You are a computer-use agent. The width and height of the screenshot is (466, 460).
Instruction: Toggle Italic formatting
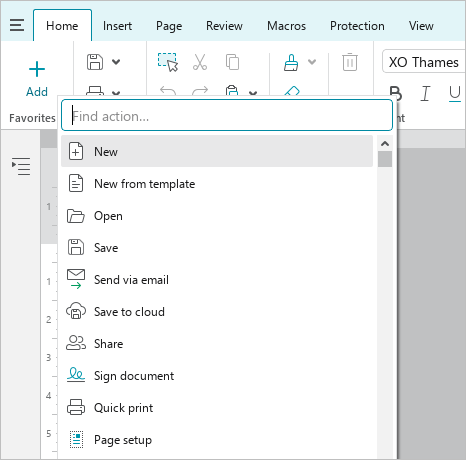point(425,93)
